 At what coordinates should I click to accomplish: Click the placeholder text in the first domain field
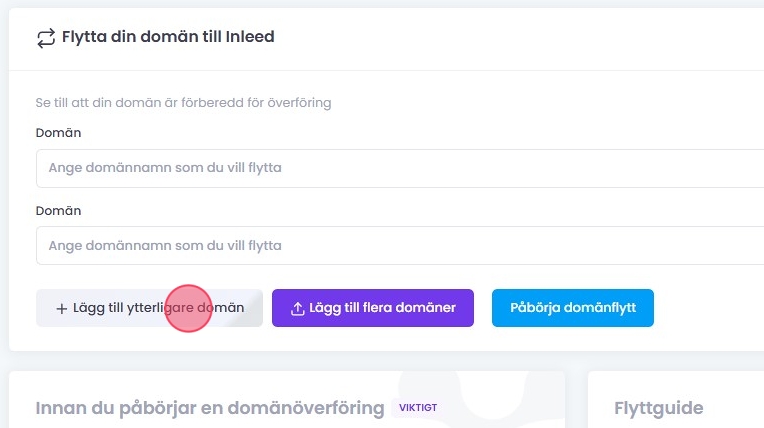(x=165, y=168)
